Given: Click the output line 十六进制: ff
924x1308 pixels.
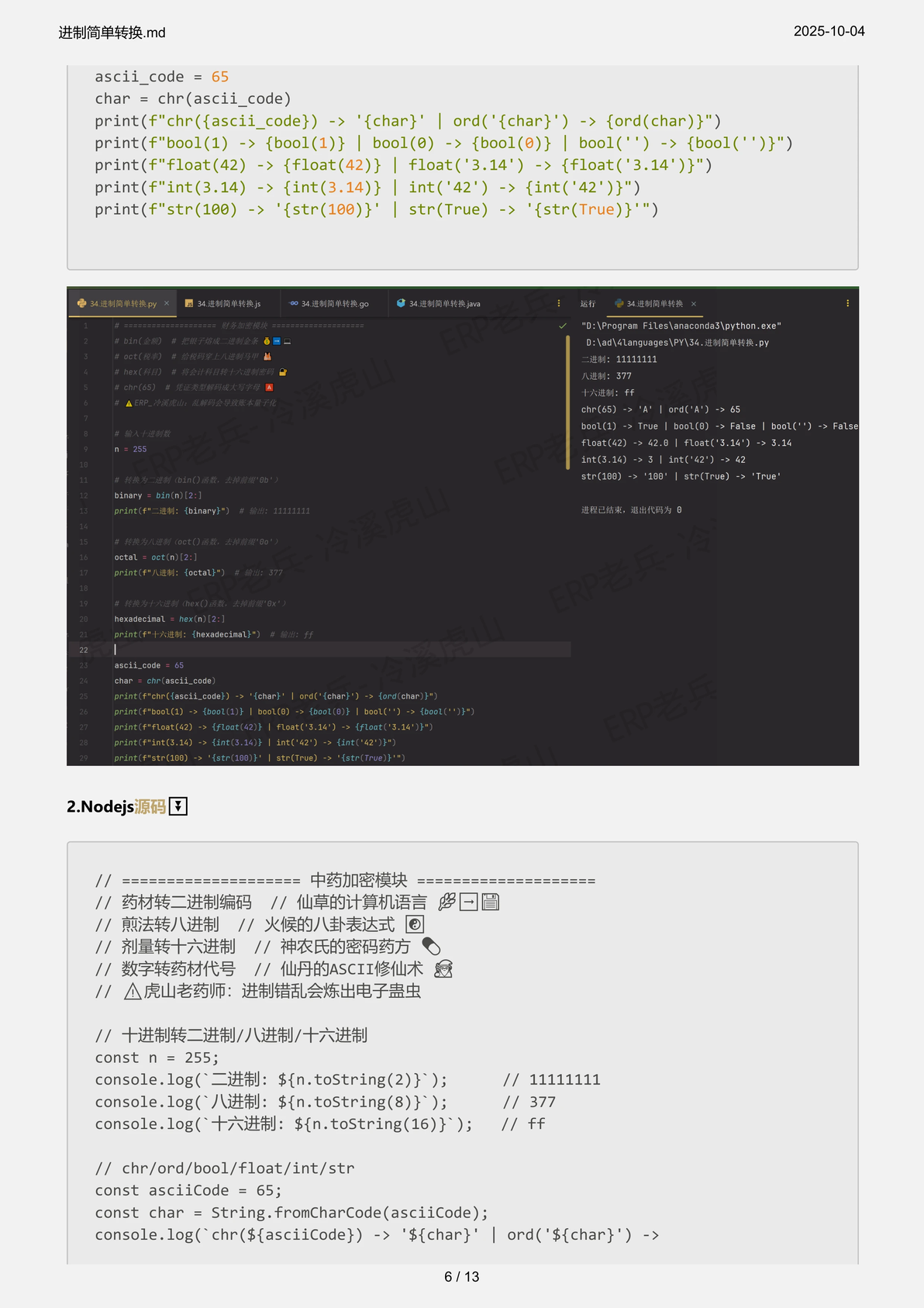Looking at the screenshot, I should [608, 392].
